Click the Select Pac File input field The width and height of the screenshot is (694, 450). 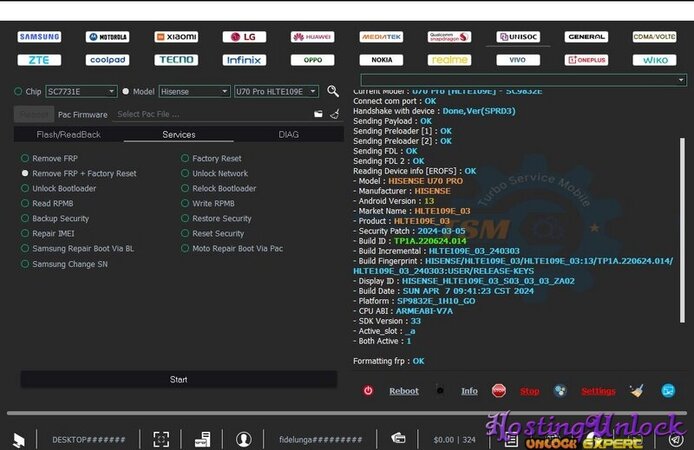[210, 114]
